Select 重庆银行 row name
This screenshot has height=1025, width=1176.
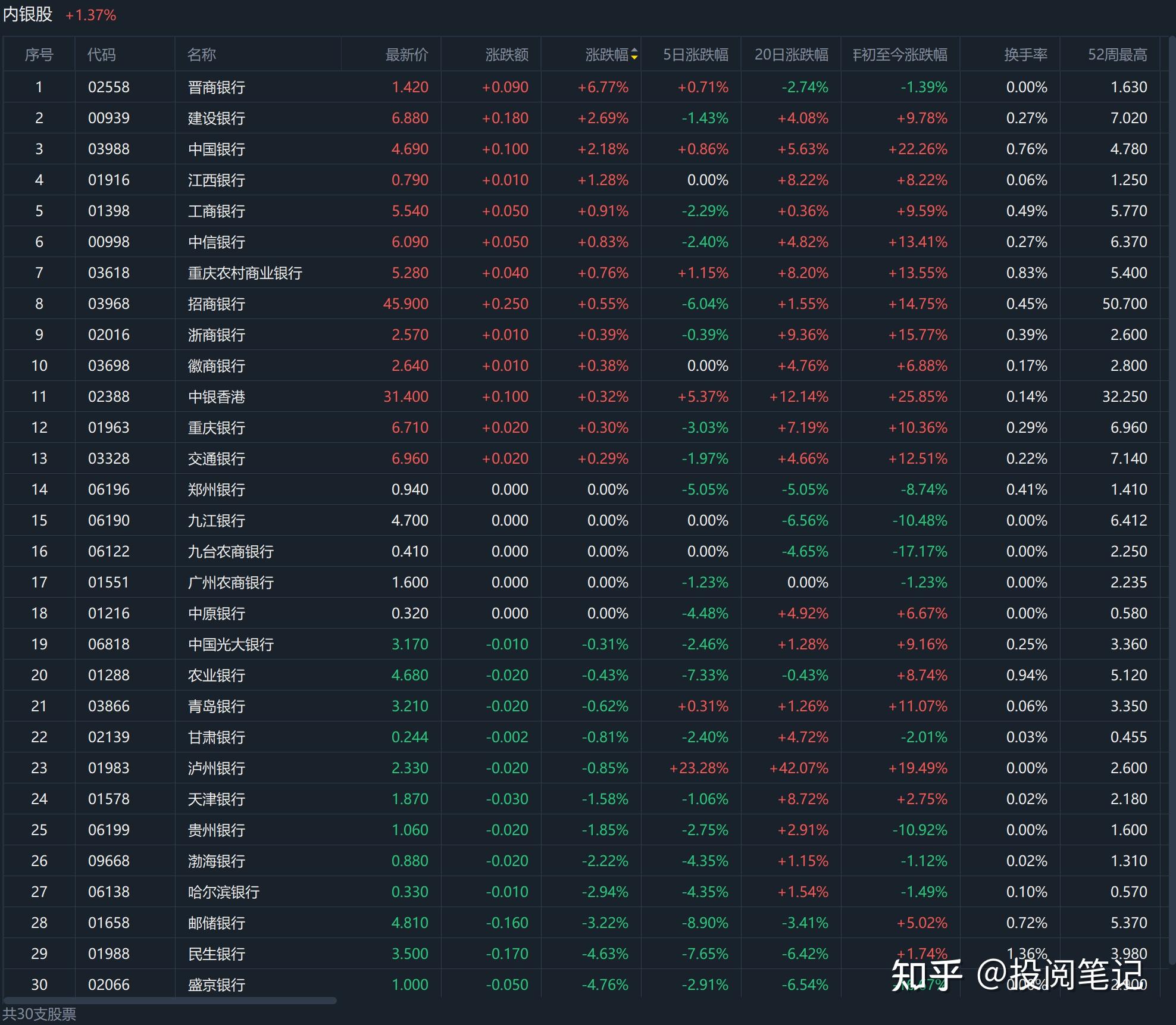pos(217,428)
